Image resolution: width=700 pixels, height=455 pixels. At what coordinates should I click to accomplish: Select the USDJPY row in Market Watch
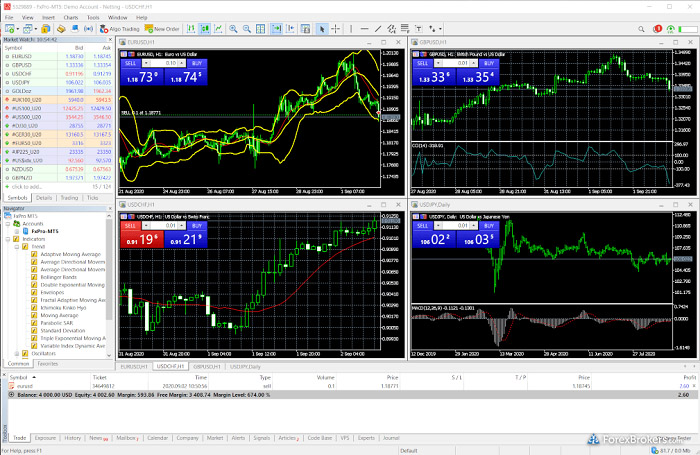pos(58,82)
